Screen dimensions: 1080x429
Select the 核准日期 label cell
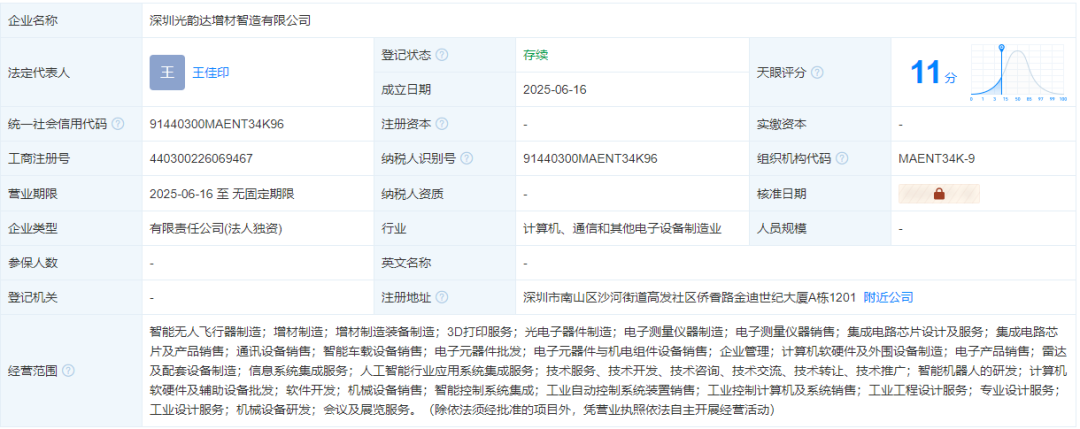(x=820, y=194)
